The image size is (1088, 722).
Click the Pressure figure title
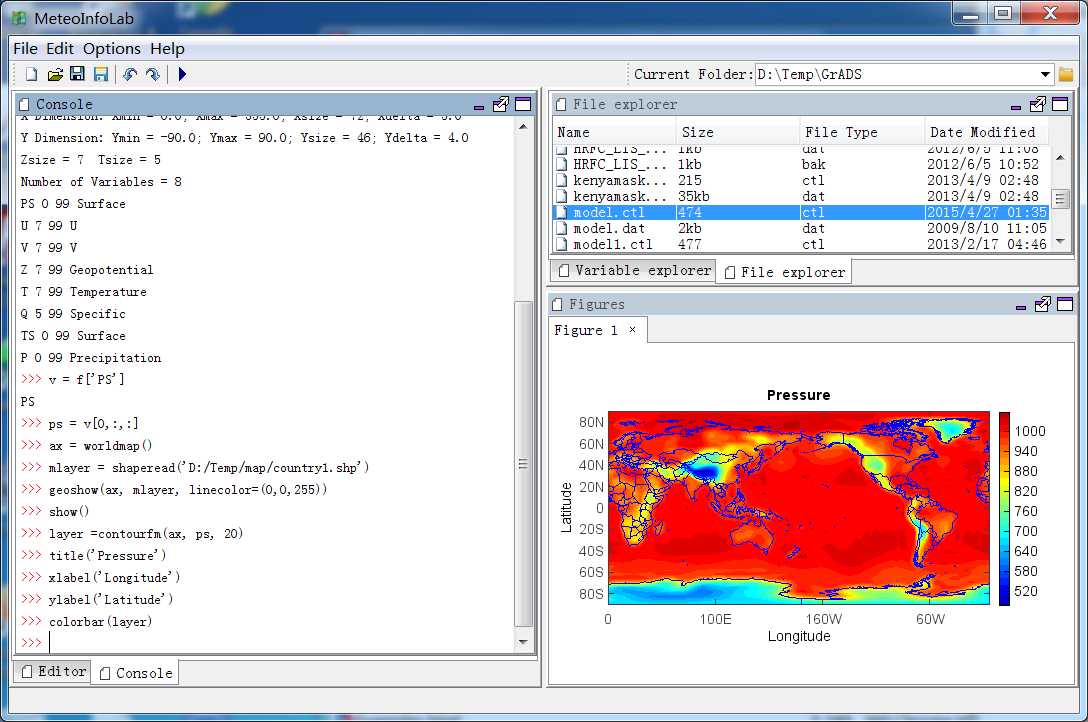pyautogui.click(x=799, y=395)
